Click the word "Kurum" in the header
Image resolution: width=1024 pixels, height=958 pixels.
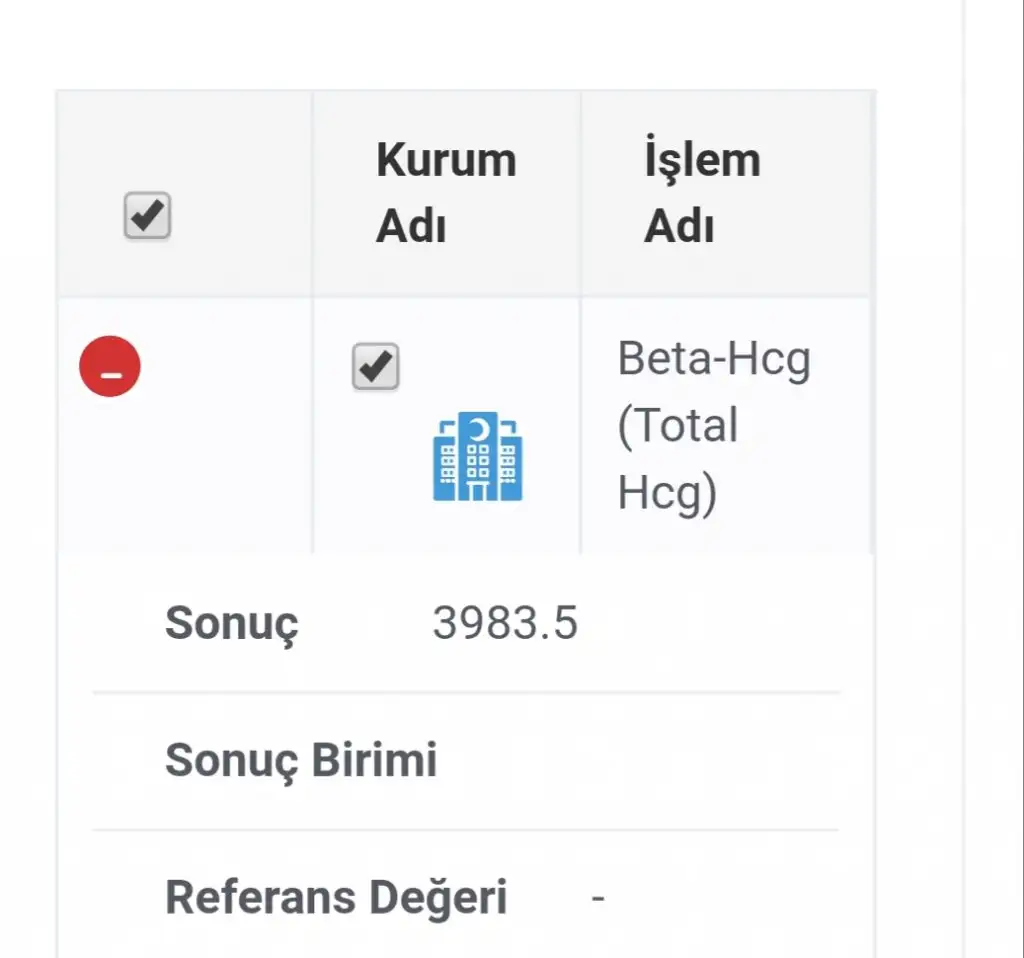446,160
